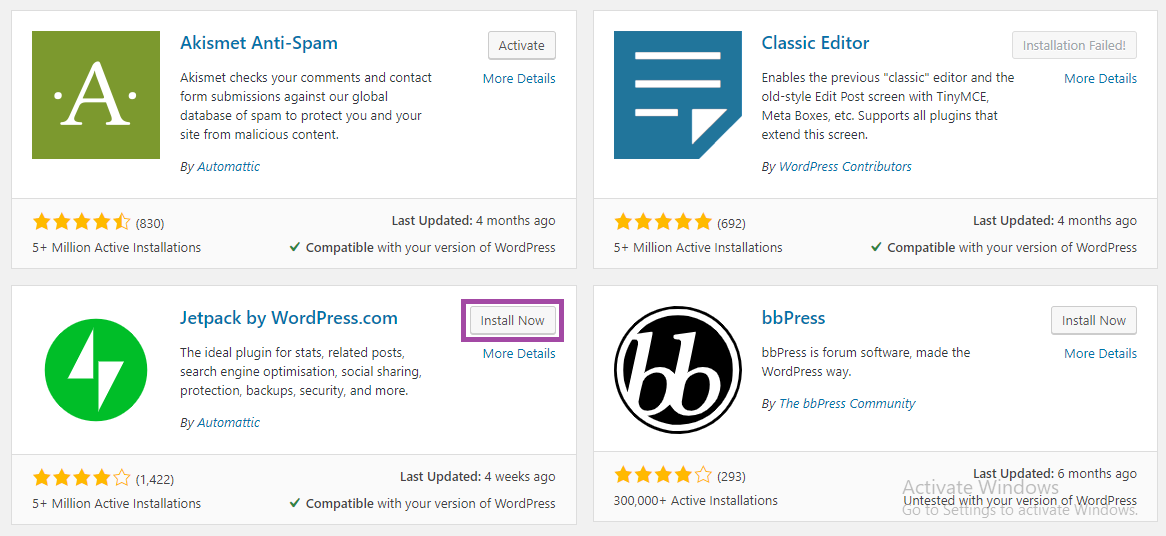
Task: Activate the Akismet Anti-Spam plugin
Action: (522, 45)
